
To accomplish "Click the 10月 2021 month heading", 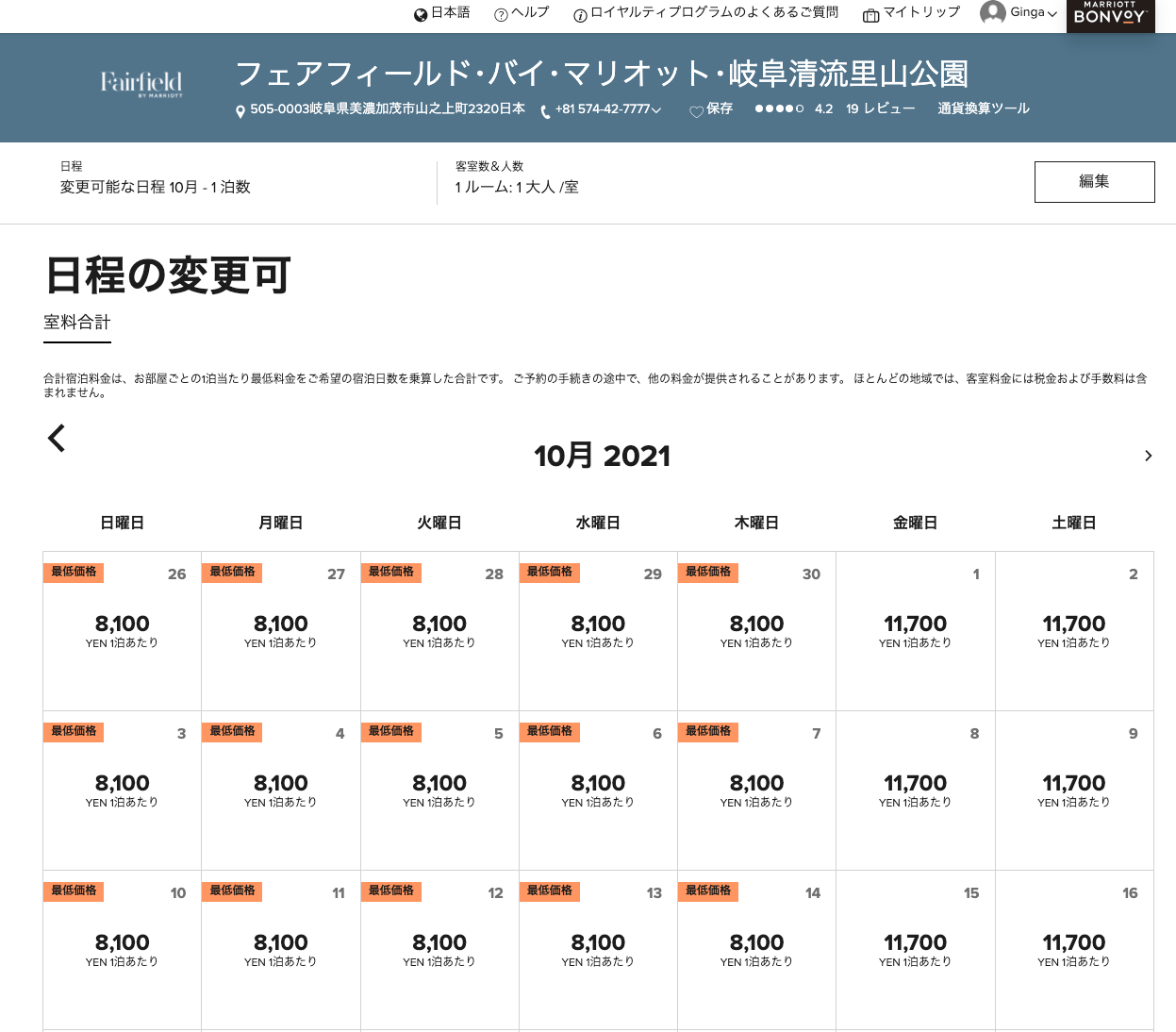I will tap(602, 456).
